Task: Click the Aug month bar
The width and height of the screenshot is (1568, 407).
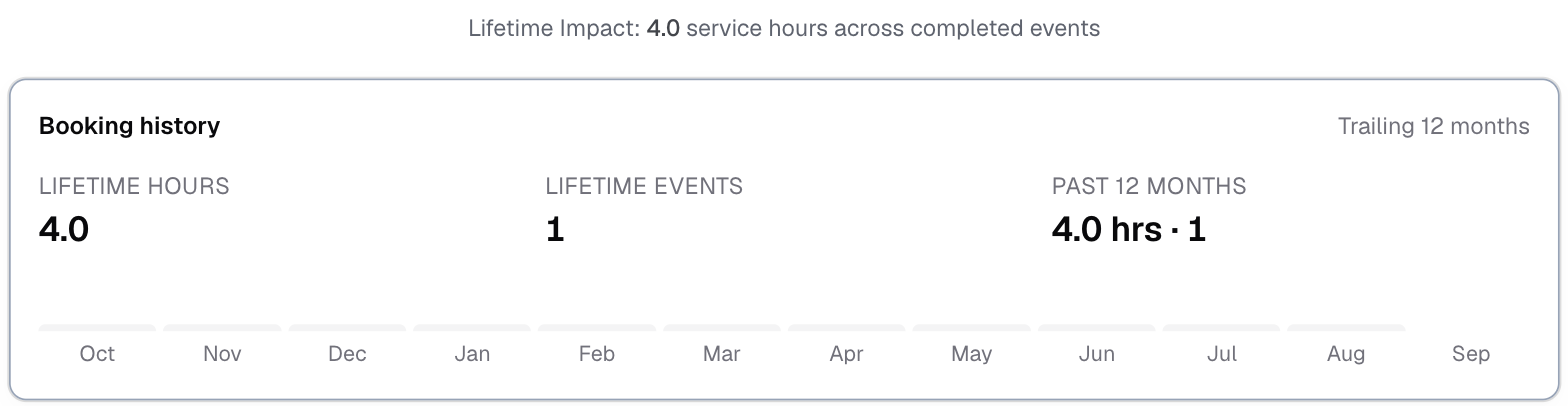Action: tap(1347, 328)
